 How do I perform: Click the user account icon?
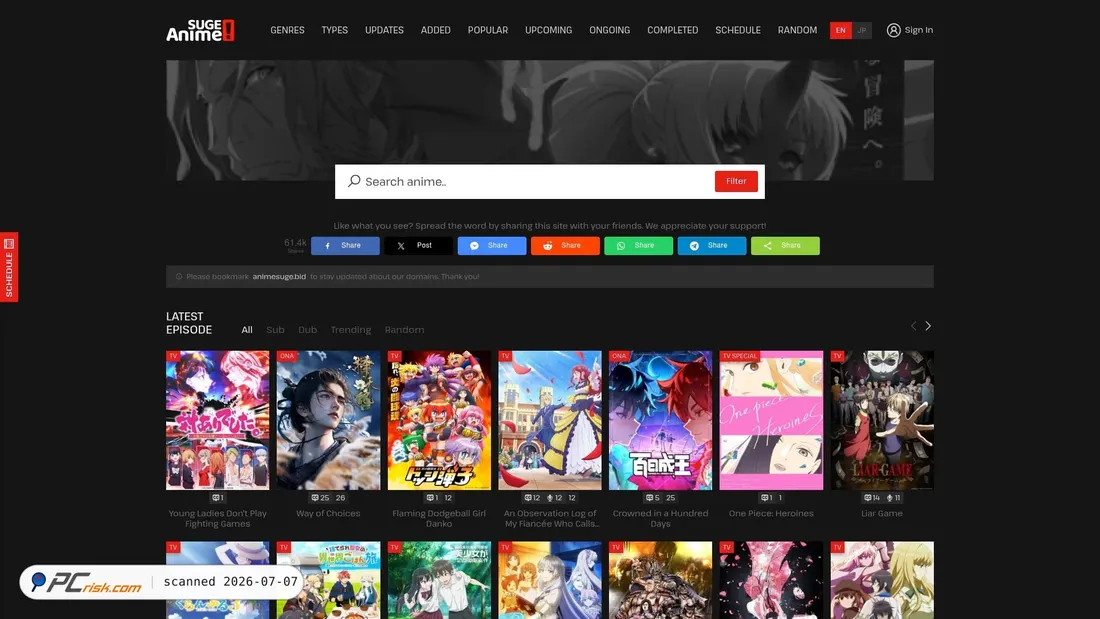[893, 30]
